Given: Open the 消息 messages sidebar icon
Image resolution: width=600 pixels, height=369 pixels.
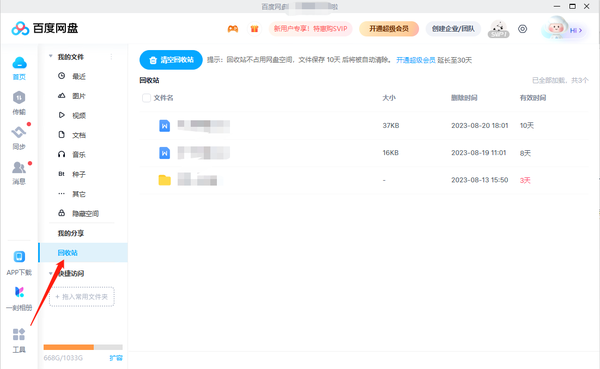Looking at the screenshot, I should pos(19,167).
